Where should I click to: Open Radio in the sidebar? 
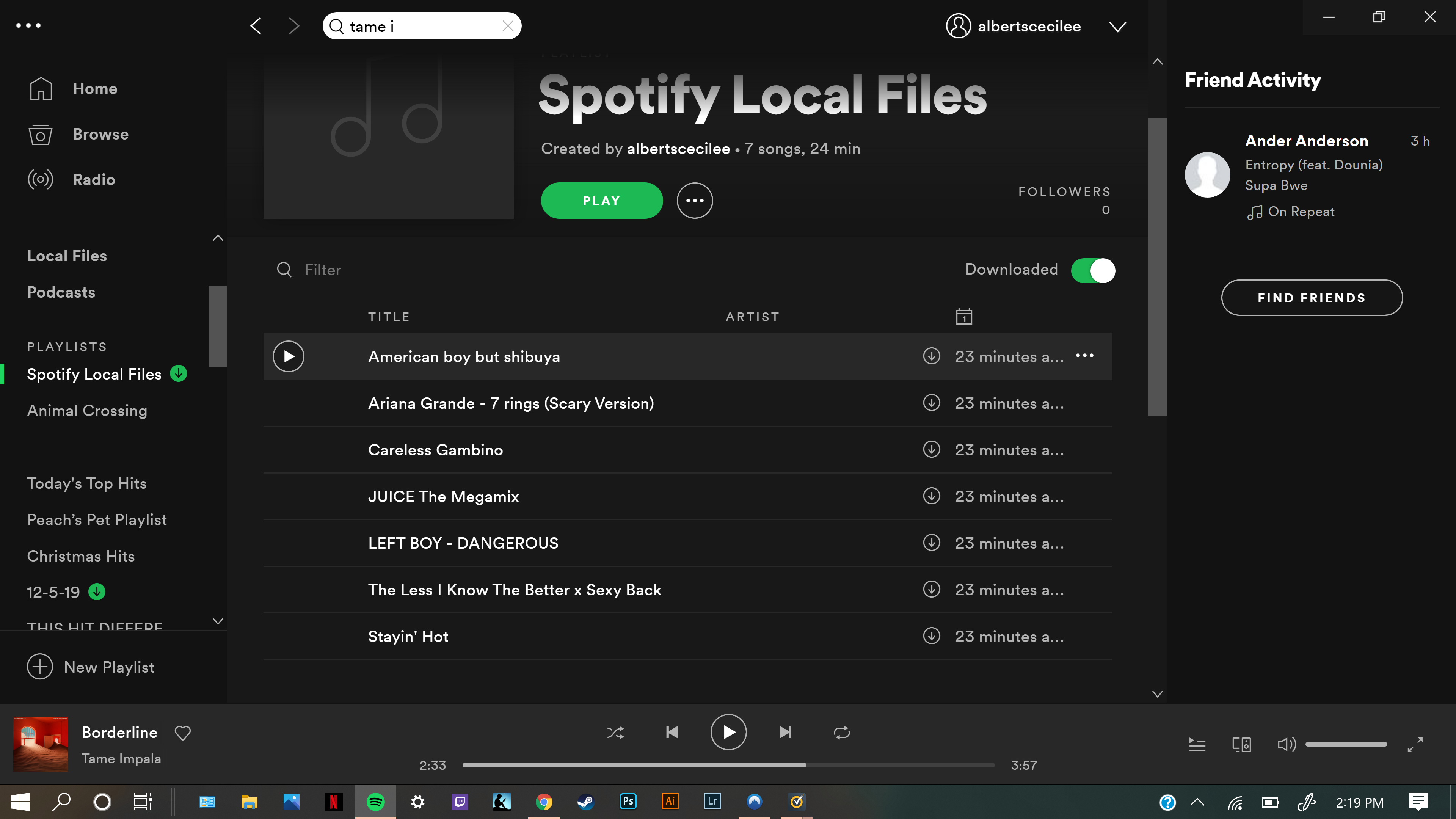(x=72, y=180)
